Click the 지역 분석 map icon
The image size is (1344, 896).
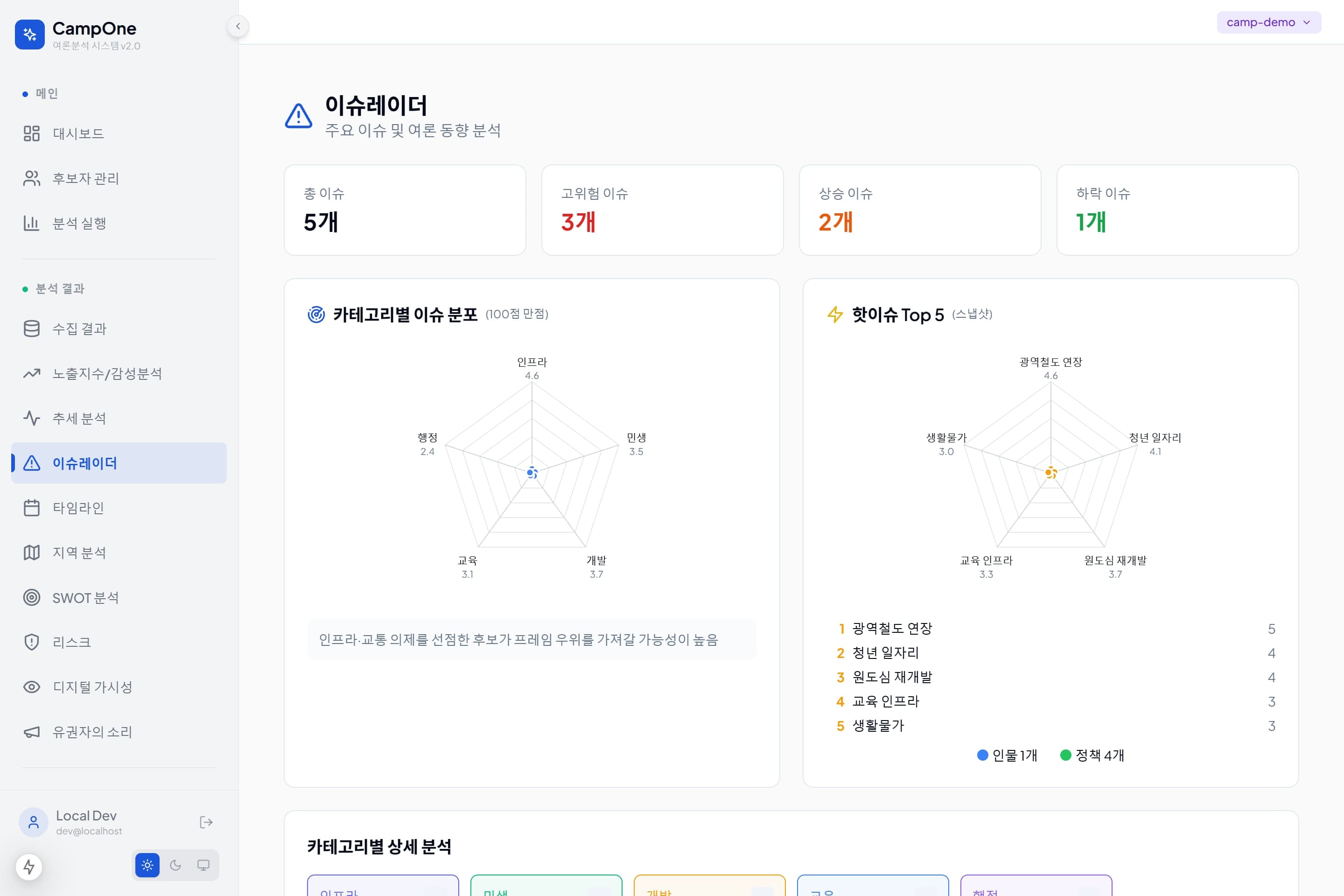31,553
